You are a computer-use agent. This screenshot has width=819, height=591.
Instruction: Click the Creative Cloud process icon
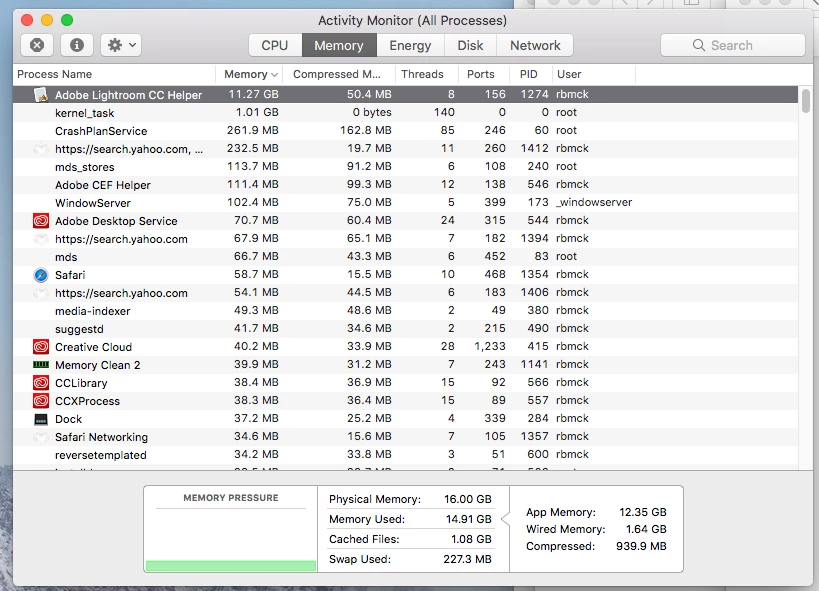click(x=41, y=346)
